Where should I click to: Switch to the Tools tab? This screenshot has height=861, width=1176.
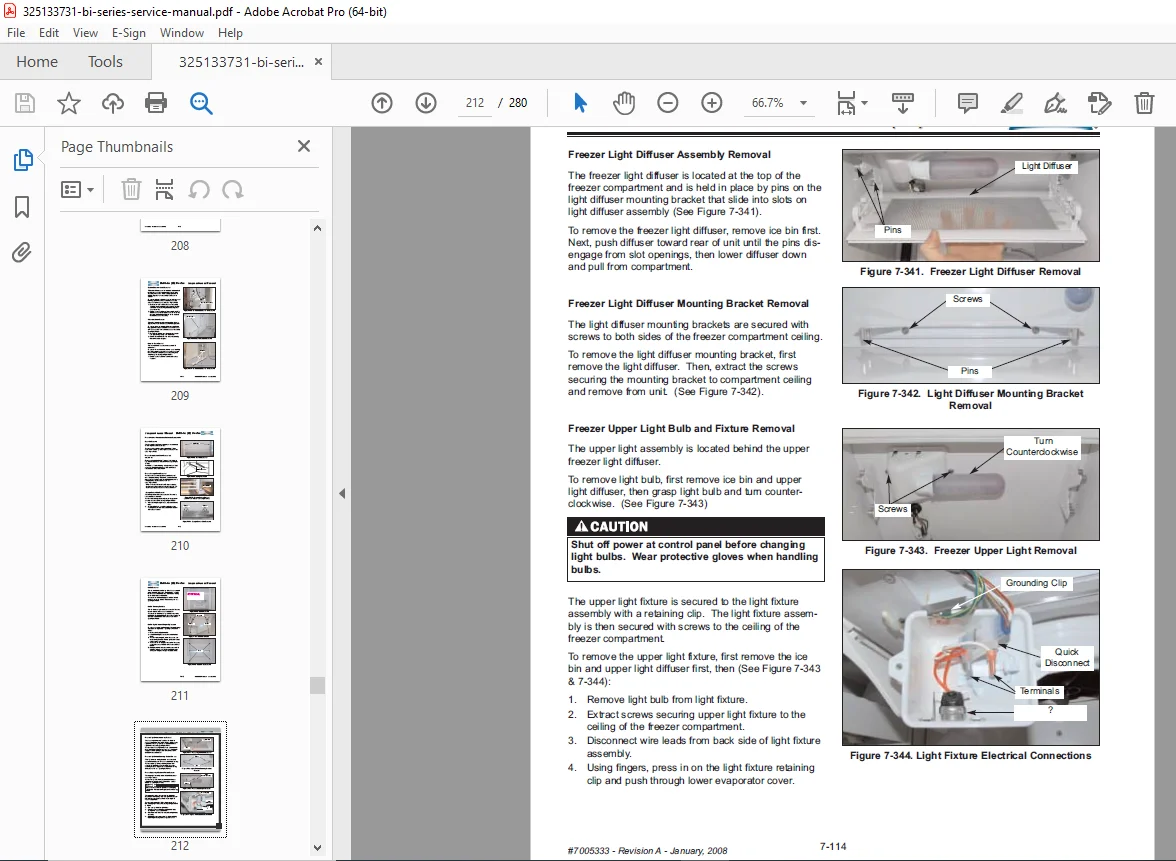(105, 62)
